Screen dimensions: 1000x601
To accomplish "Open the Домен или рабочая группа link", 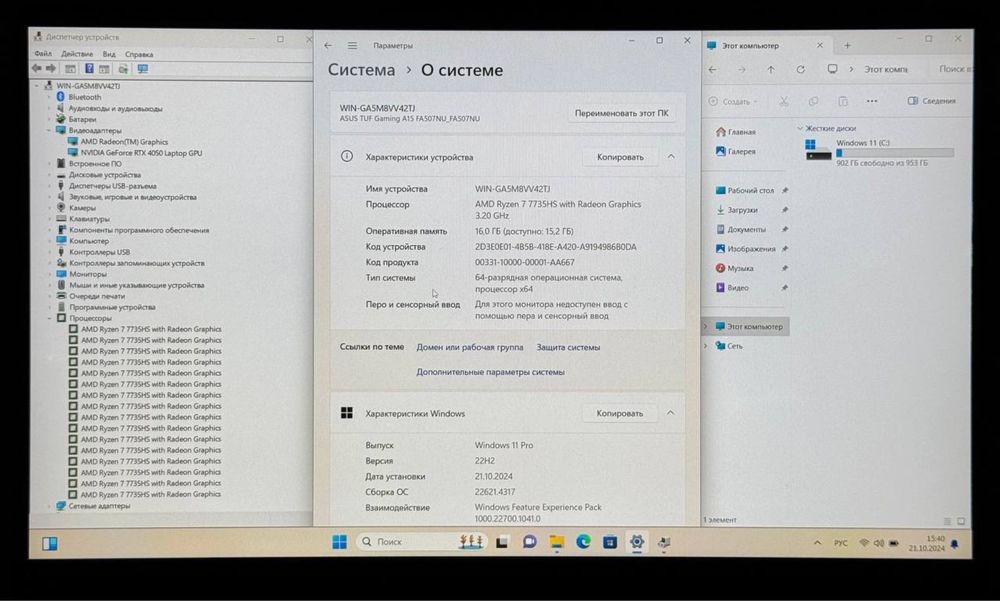I will [x=469, y=348].
